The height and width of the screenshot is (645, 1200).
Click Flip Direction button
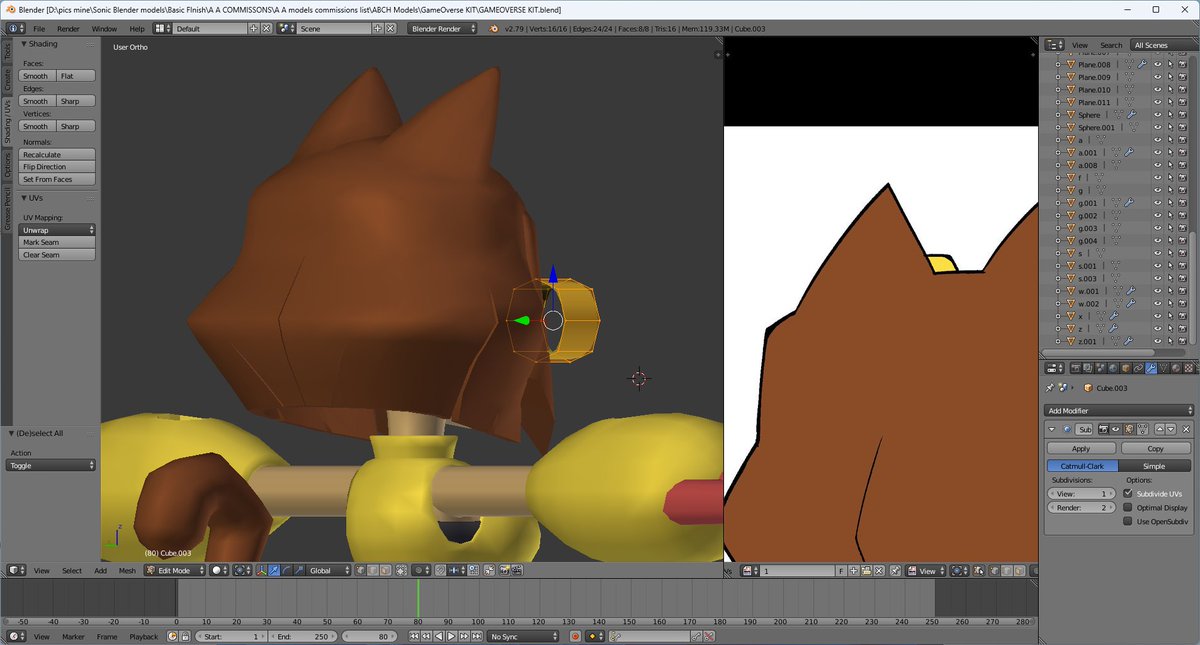click(x=57, y=167)
